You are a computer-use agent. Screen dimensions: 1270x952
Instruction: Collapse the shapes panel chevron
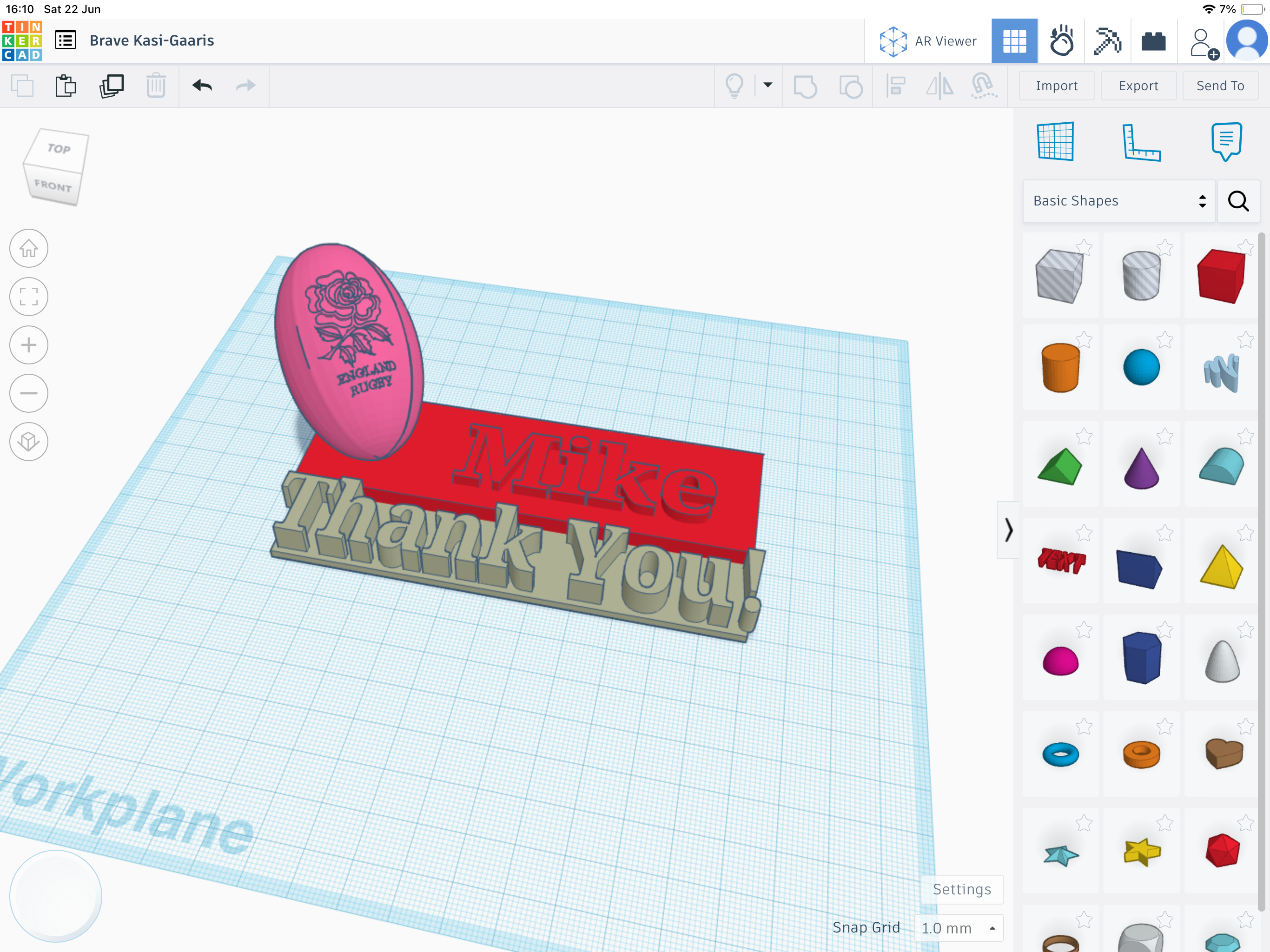click(1008, 529)
